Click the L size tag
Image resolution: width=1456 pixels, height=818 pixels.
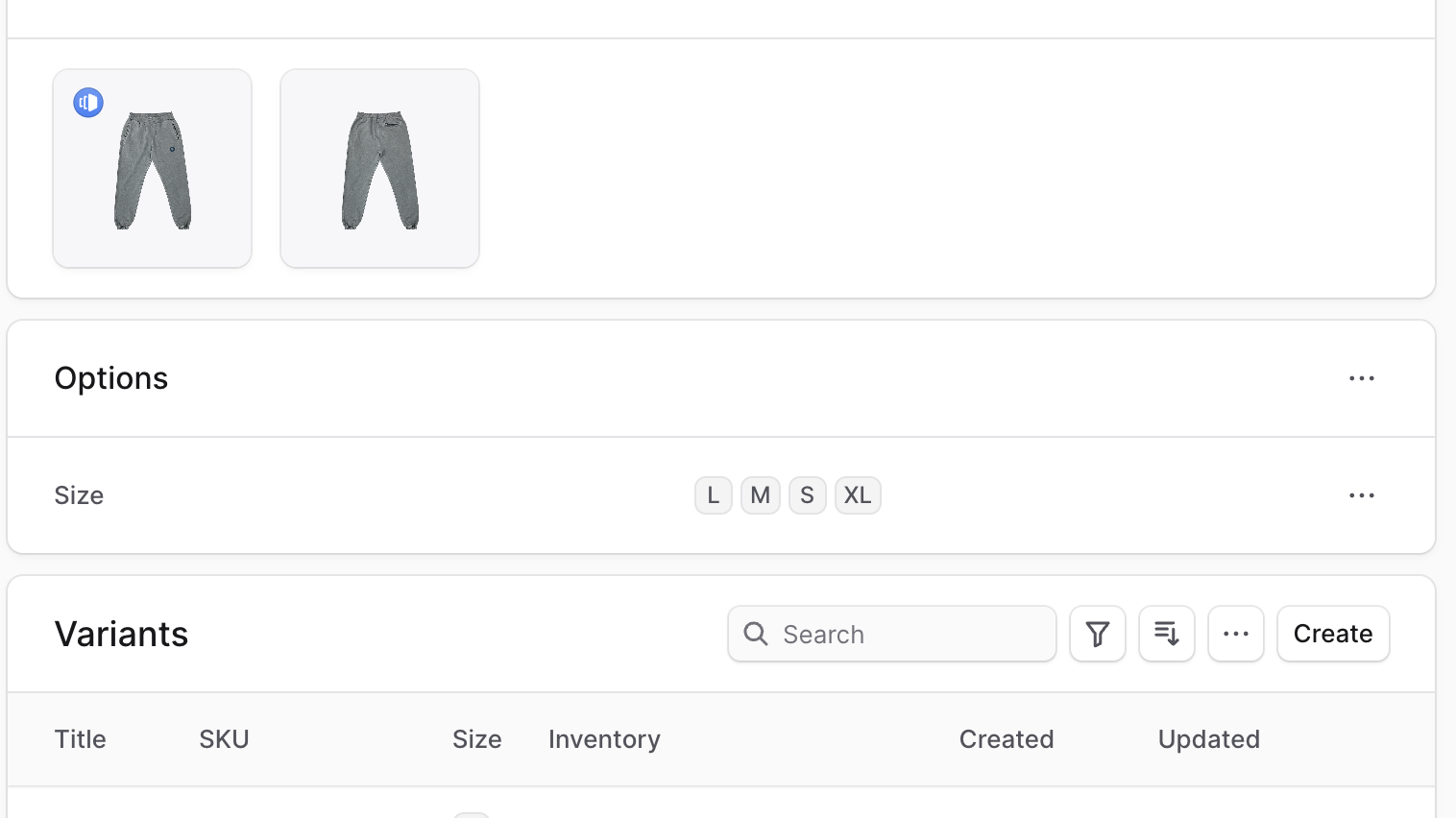click(x=714, y=495)
